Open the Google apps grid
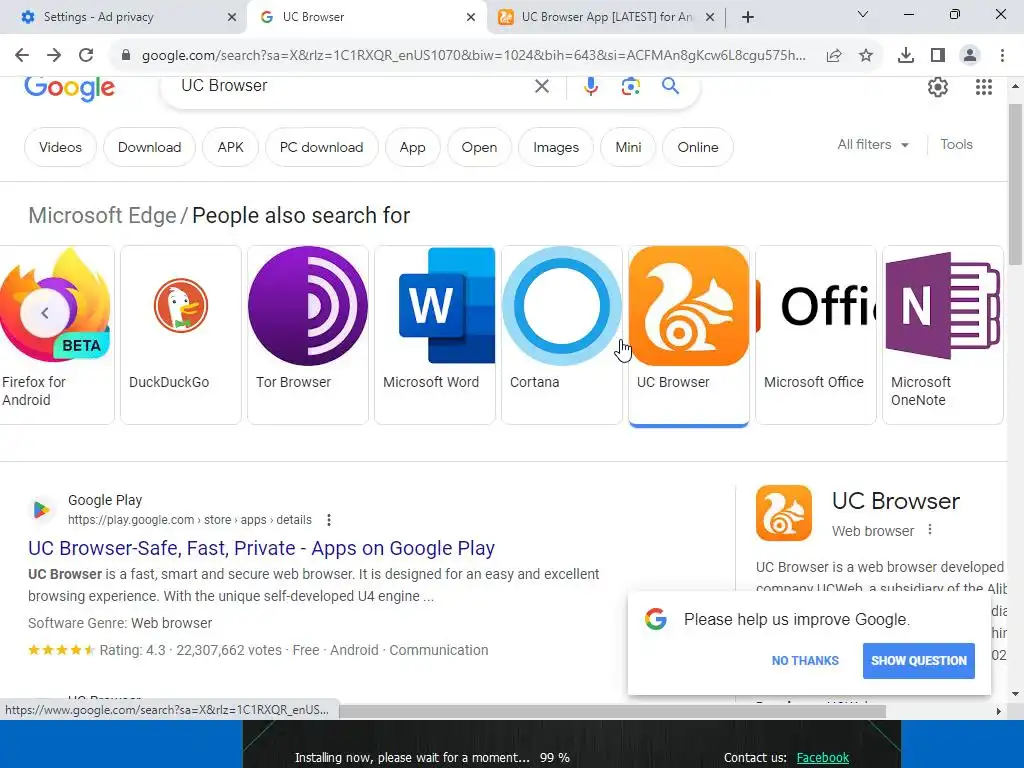This screenshot has height=768, width=1024. click(984, 86)
